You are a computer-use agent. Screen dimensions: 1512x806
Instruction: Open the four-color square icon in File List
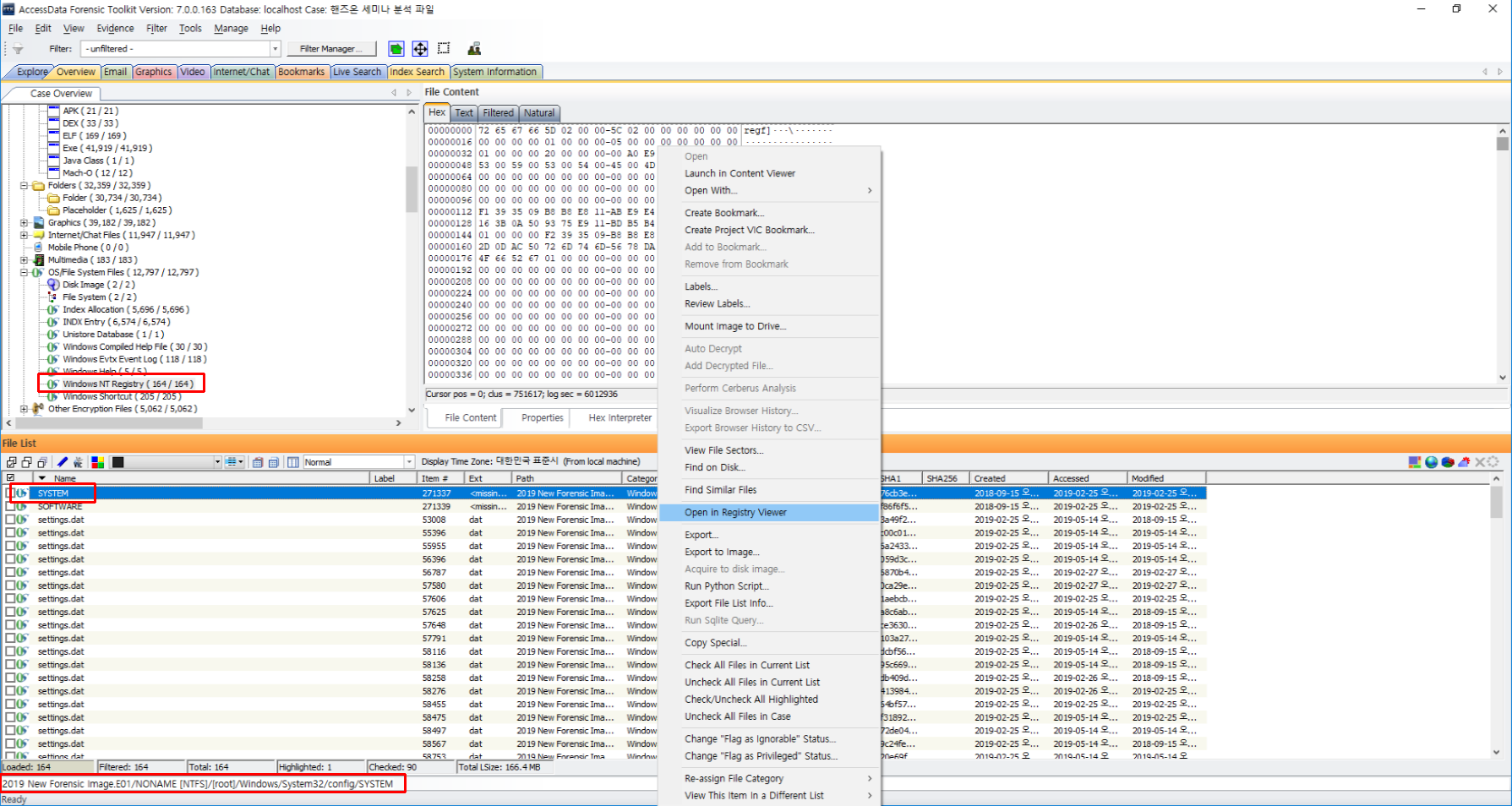click(x=98, y=462)
